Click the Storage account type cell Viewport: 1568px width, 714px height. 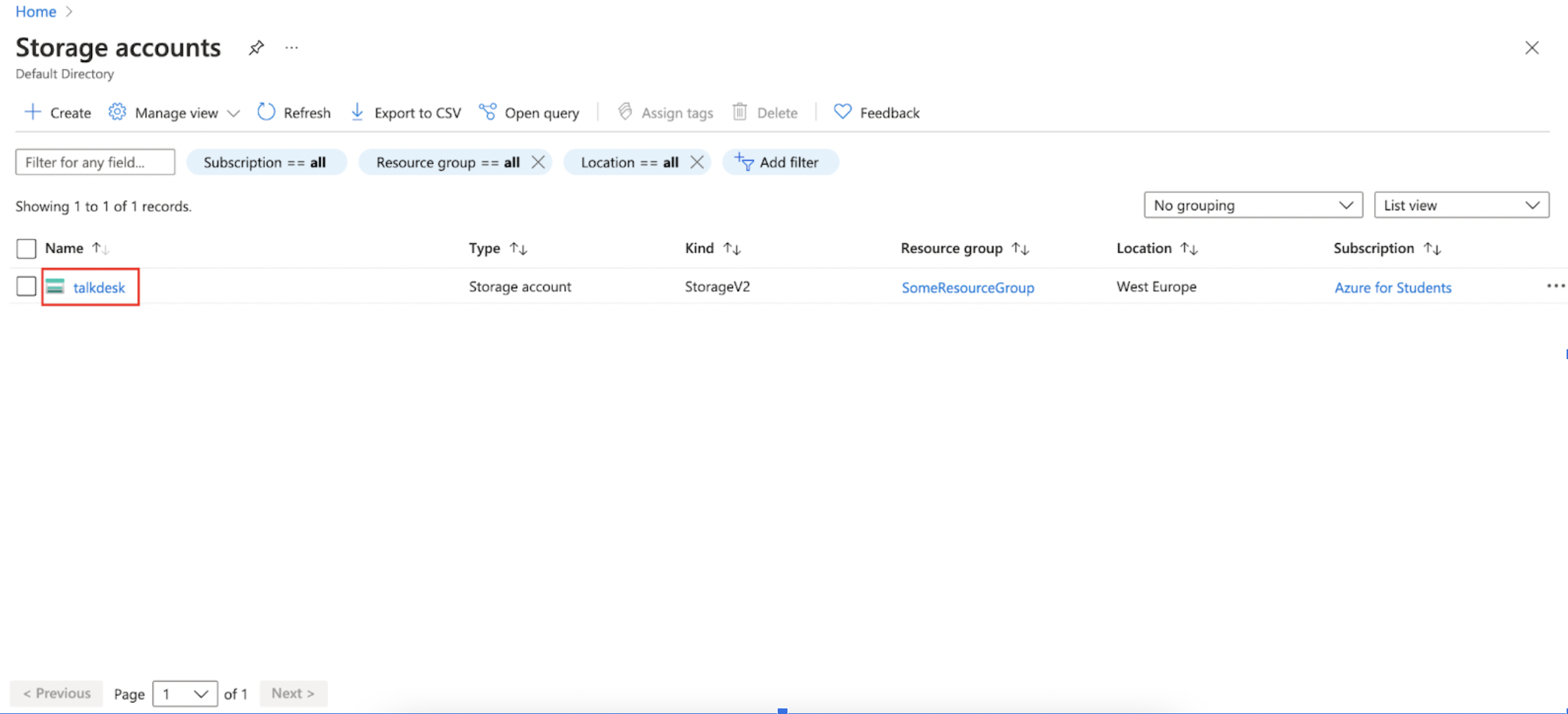pyautogui.click(x=520, y=287)
